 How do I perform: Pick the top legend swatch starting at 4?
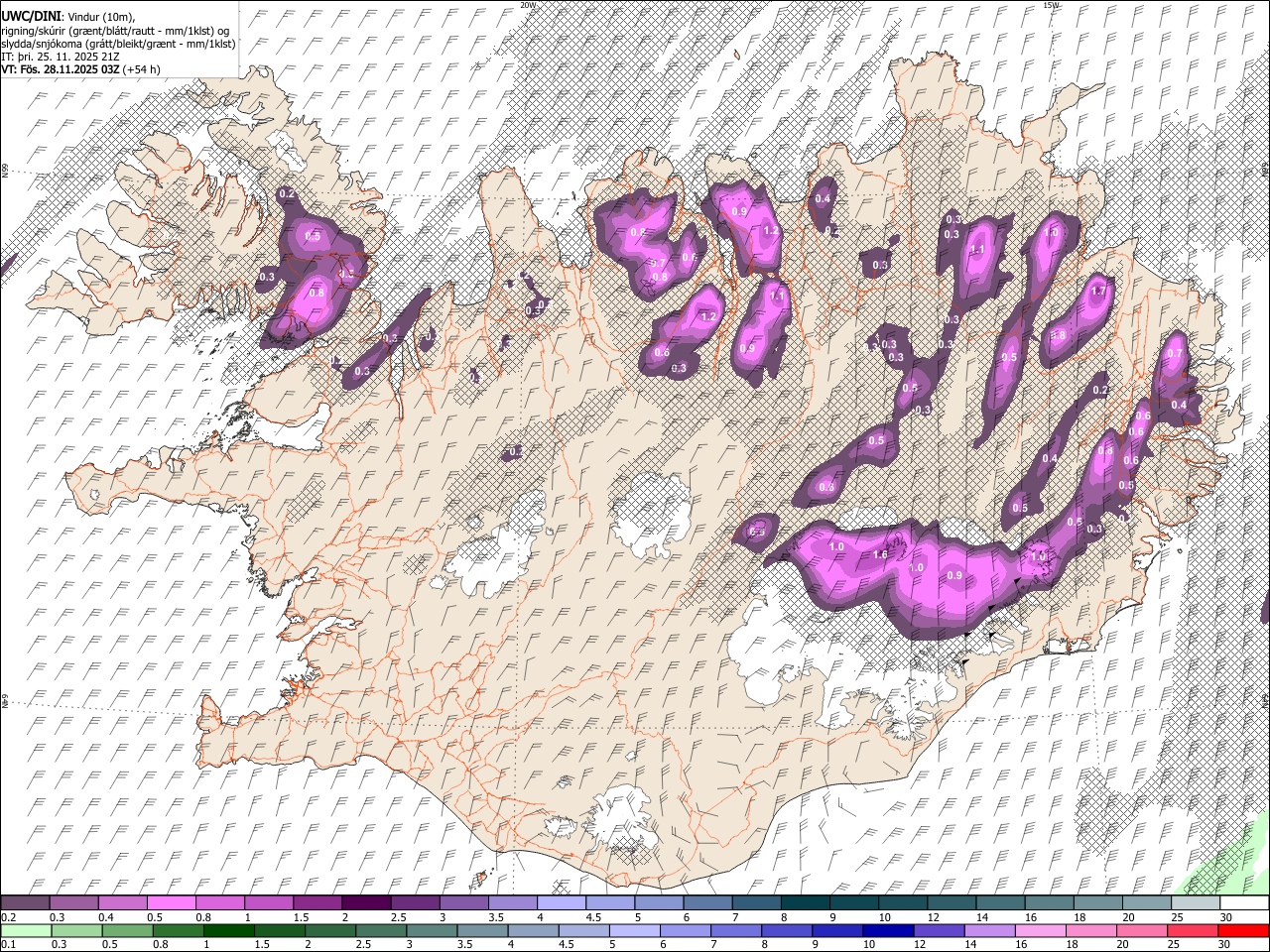click(x=562, y=903)
